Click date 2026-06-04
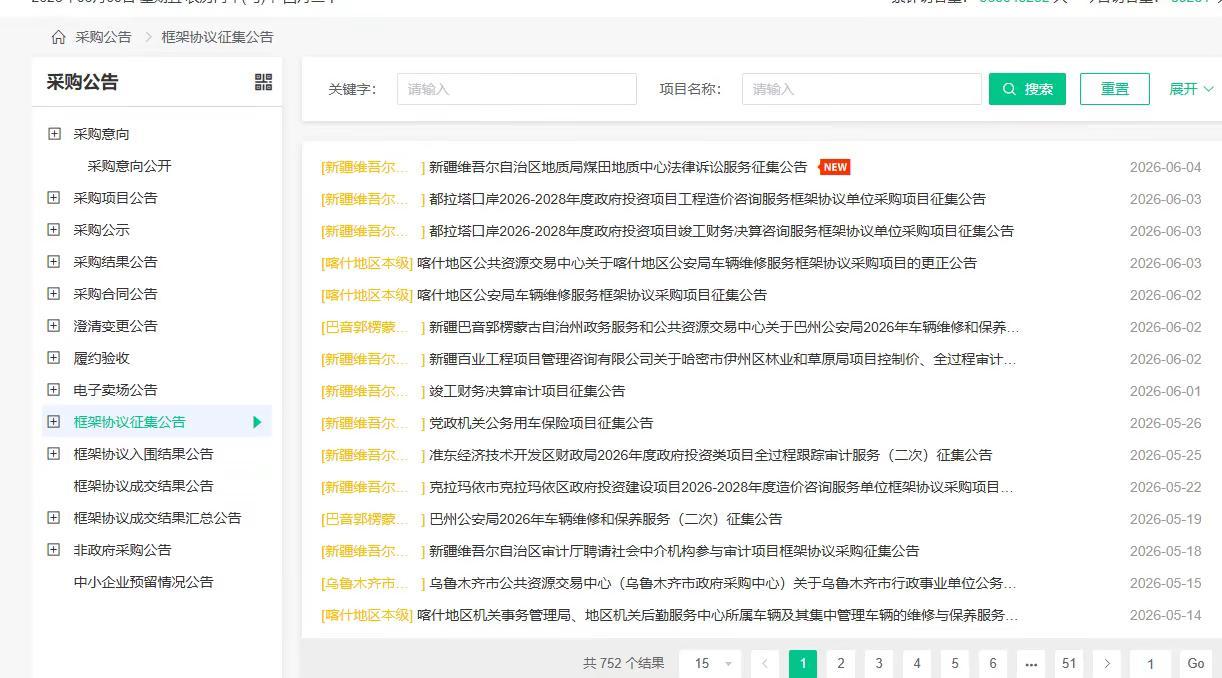This screenshot has width=1222, height=678. (x=1165, y=167)
